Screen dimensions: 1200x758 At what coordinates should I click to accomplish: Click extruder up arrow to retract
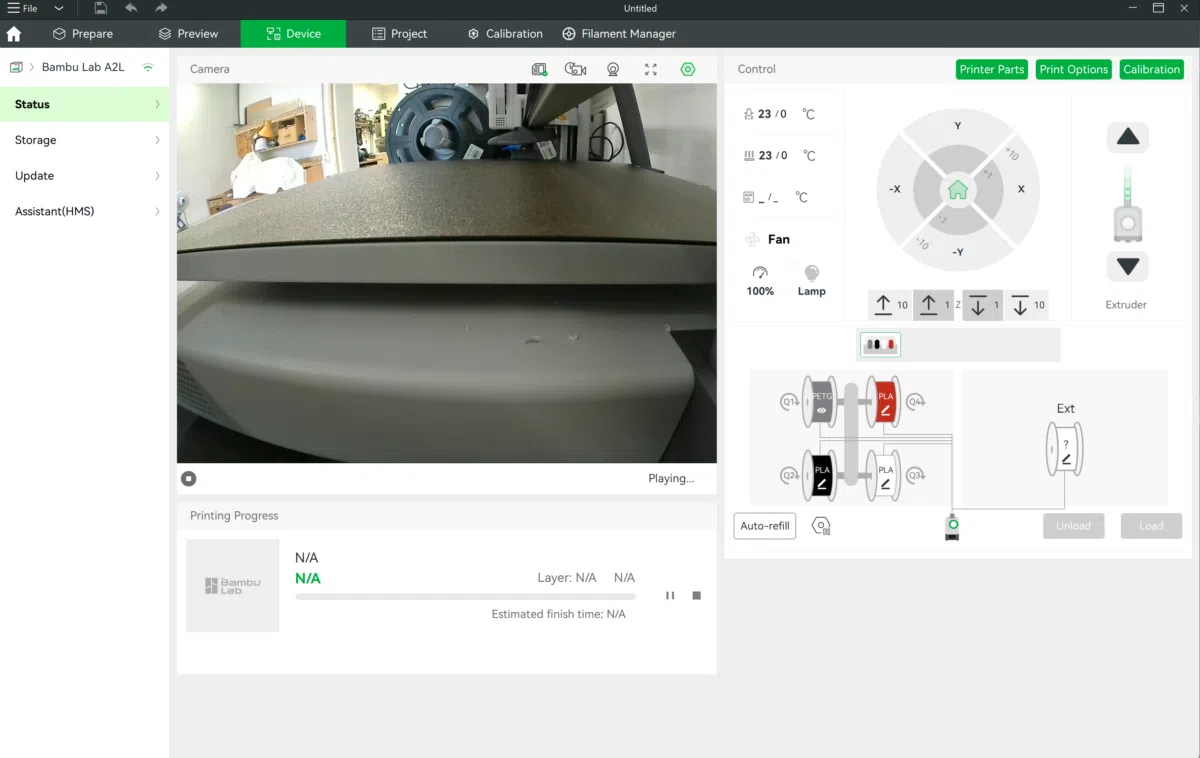1128,137
